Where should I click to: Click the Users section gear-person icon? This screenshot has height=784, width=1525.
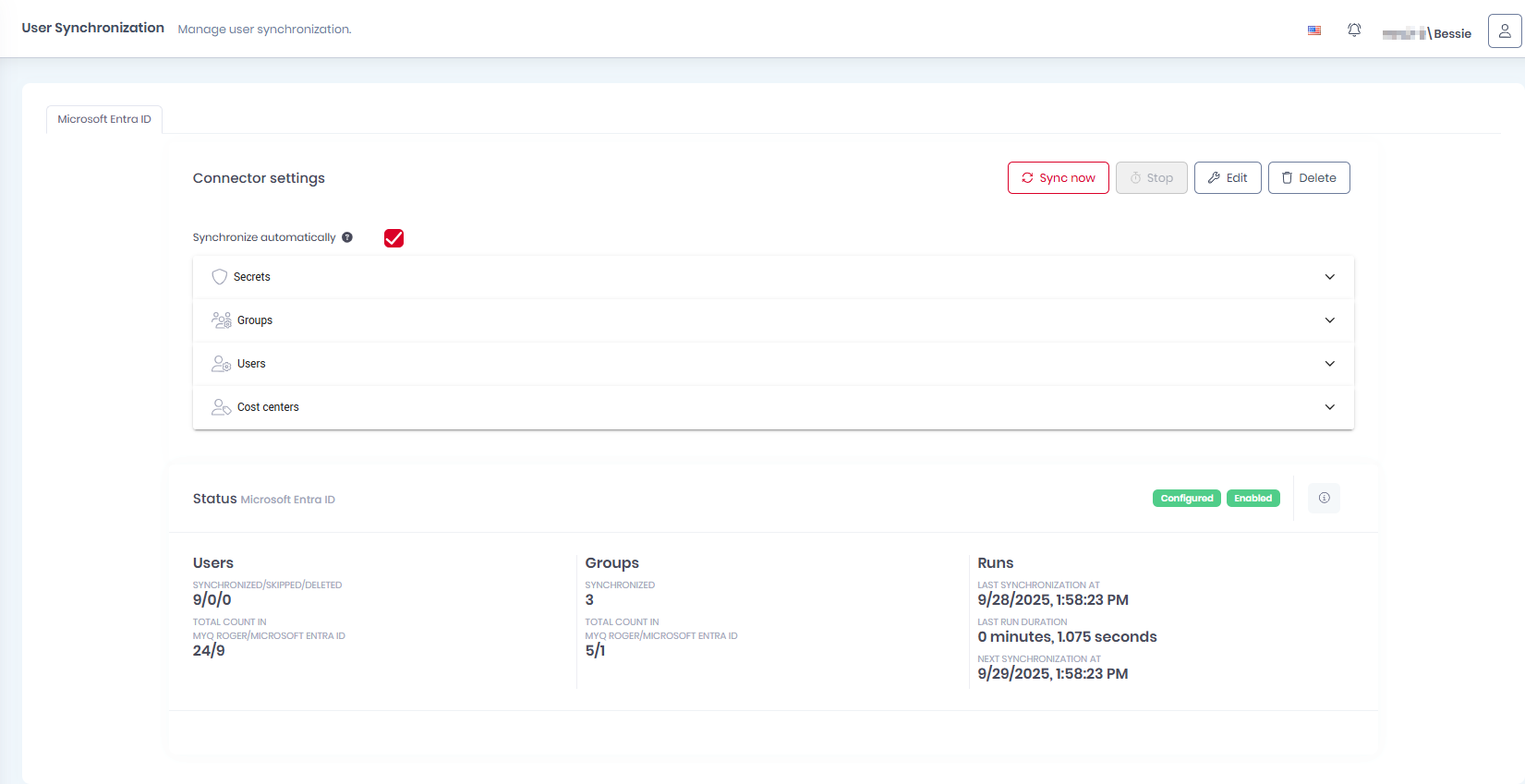(x=221, y=364)
